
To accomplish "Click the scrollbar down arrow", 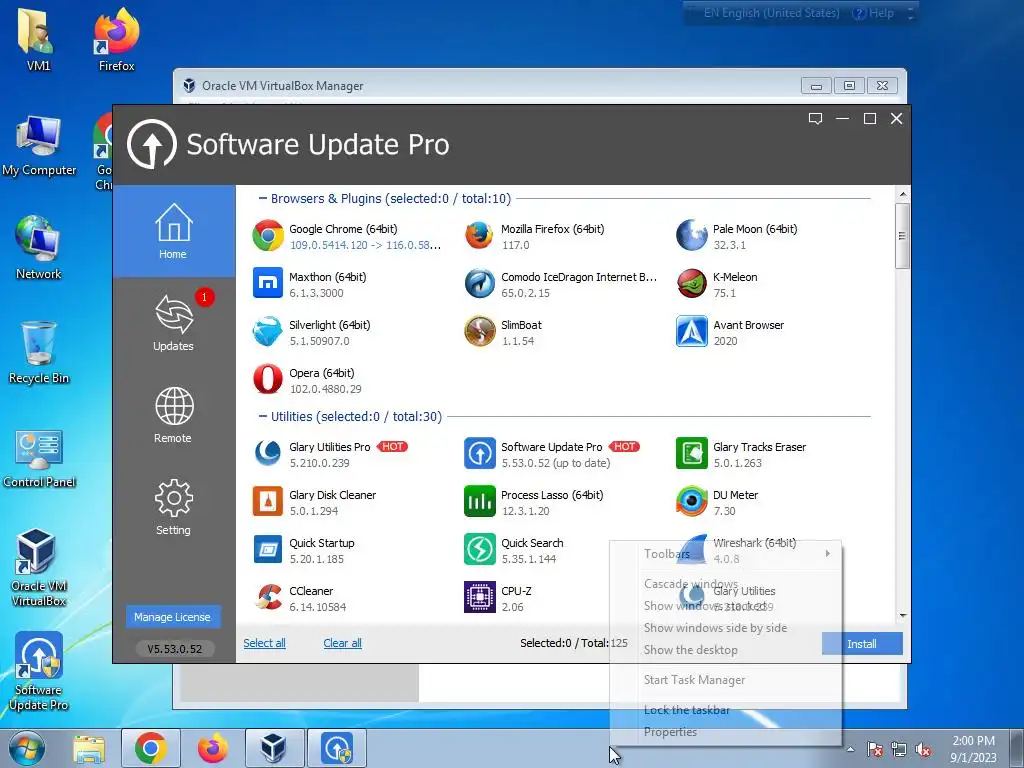I will click(903, 615).
